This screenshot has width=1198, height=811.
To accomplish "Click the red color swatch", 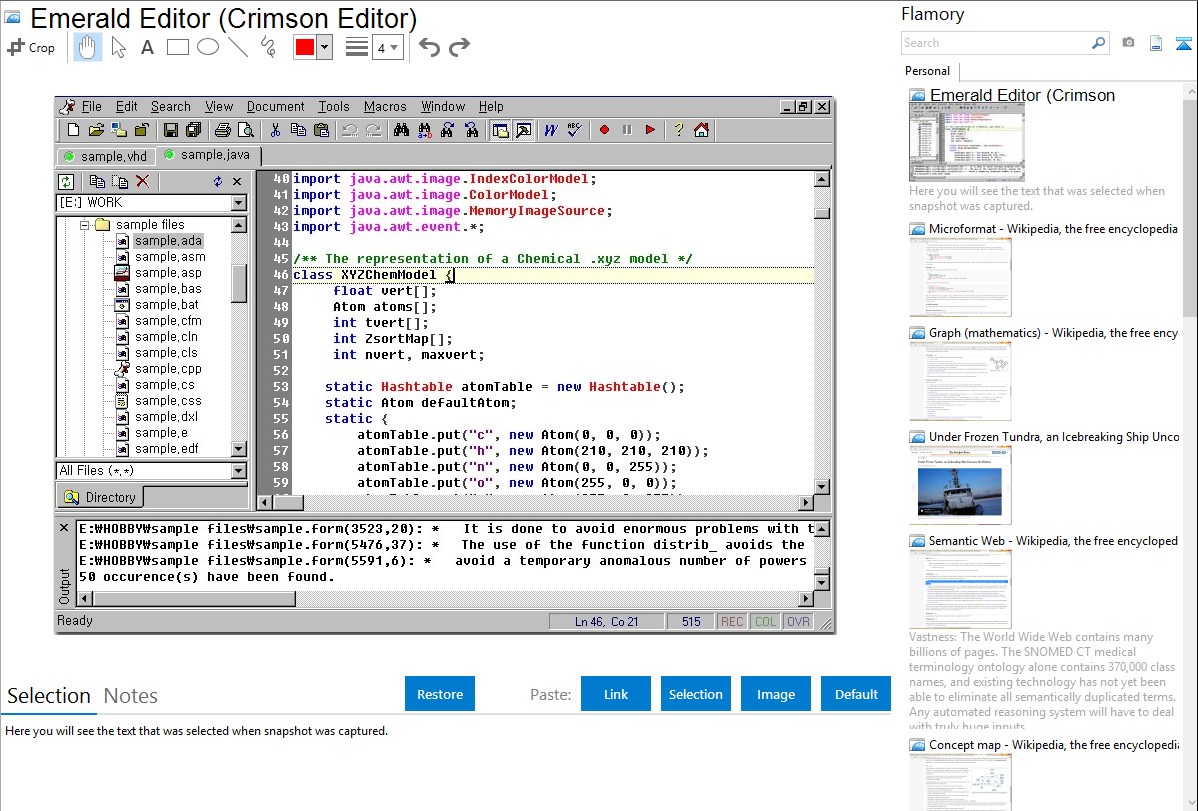I will [x=304, y=47].
